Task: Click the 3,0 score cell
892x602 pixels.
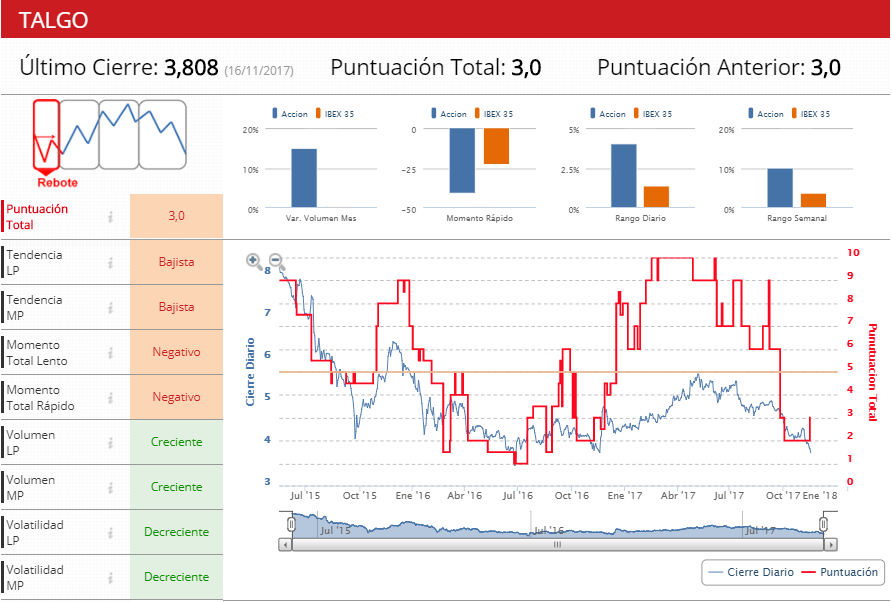Action: point(176,216)
